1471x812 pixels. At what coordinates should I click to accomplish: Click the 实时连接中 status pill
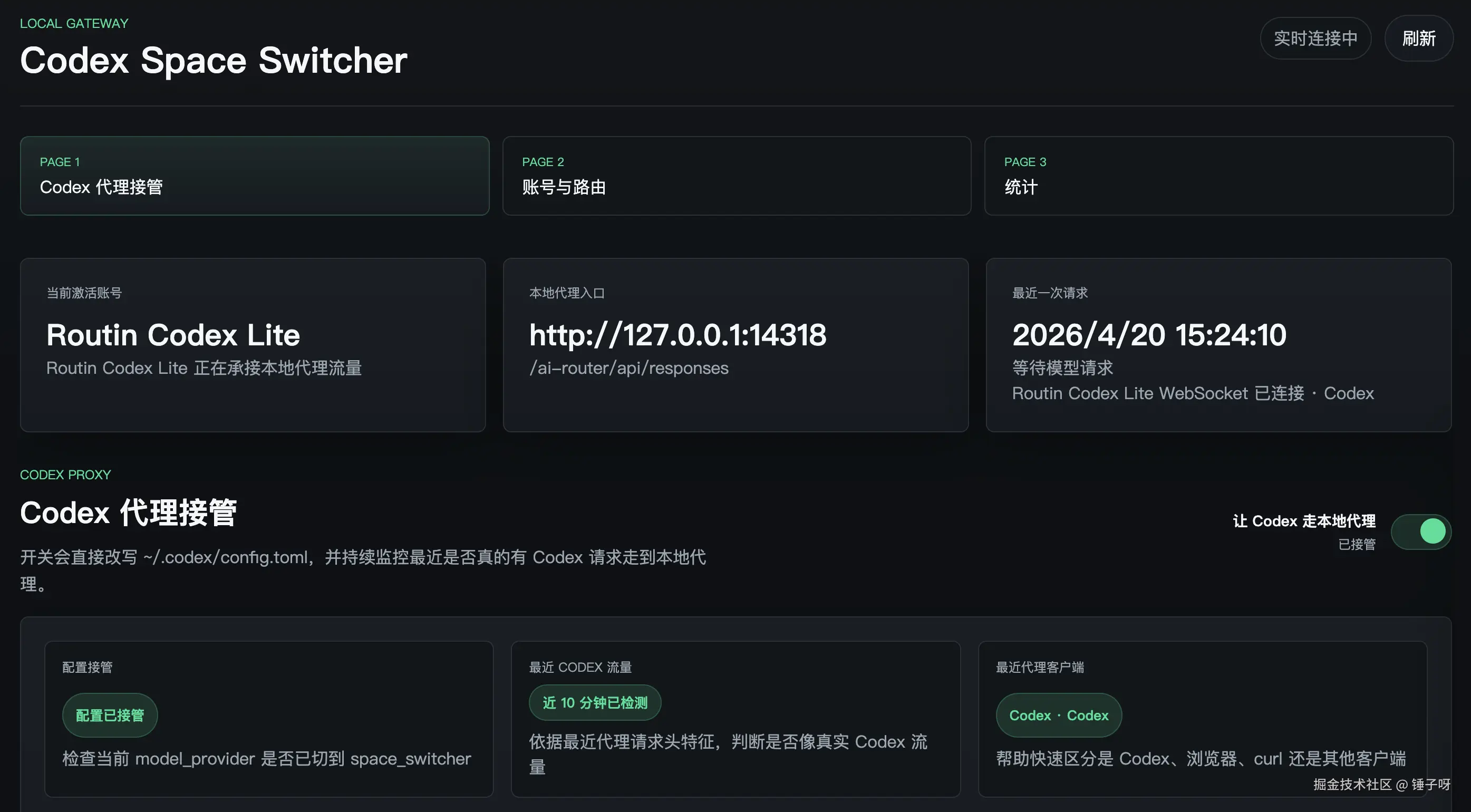pyautogui.click(x=1315, y=38)
